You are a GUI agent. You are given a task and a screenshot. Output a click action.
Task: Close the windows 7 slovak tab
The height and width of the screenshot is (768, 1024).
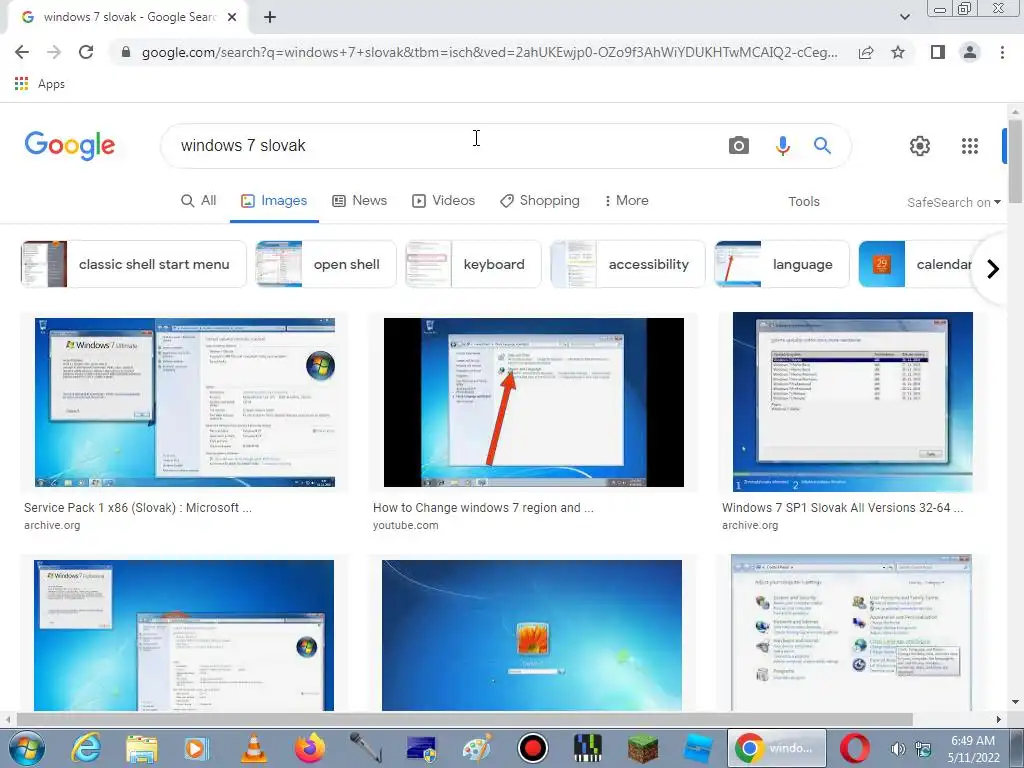click(x=232, y=18)
